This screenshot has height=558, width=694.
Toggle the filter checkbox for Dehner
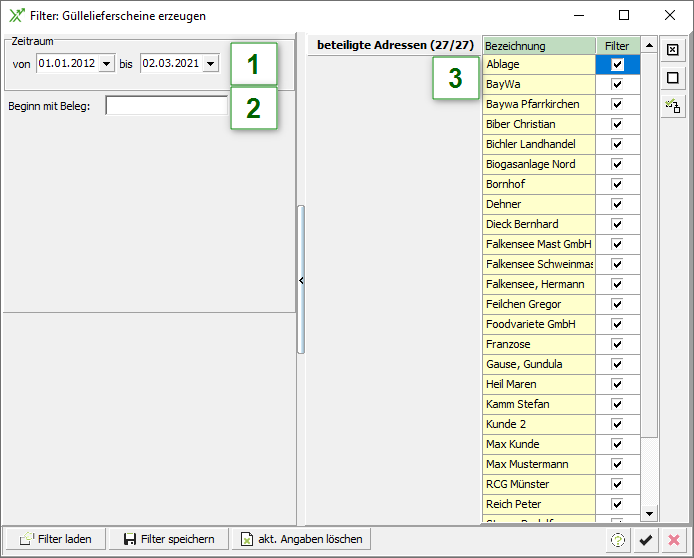click(617, 204)
